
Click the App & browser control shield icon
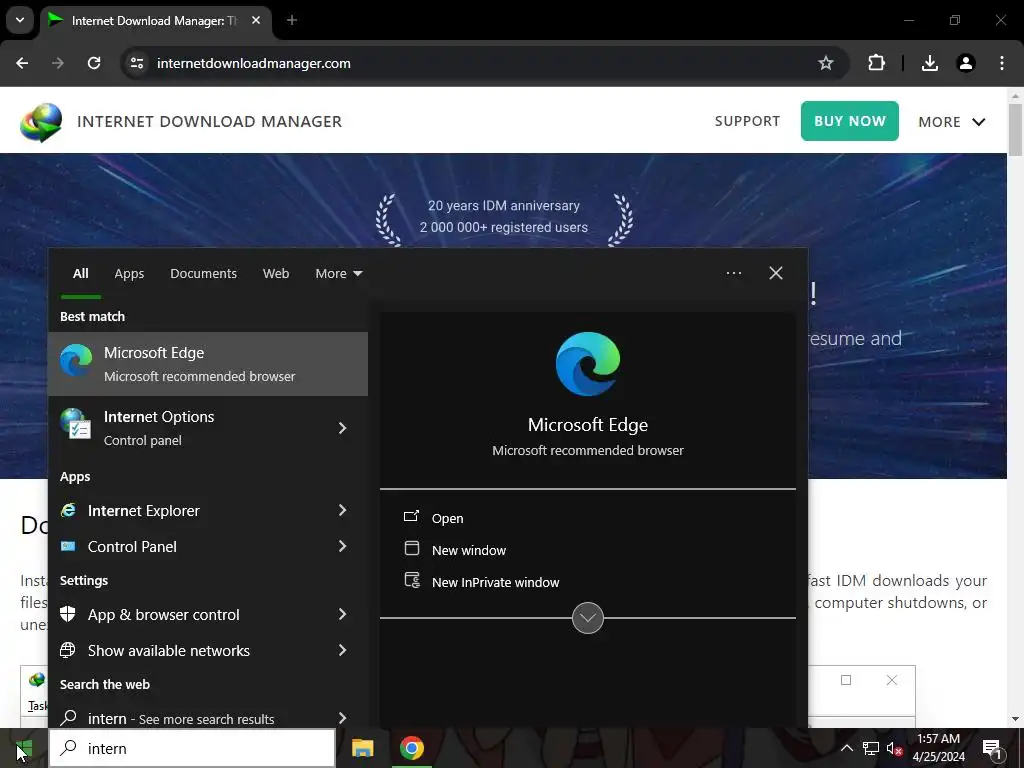pos(68,614)
